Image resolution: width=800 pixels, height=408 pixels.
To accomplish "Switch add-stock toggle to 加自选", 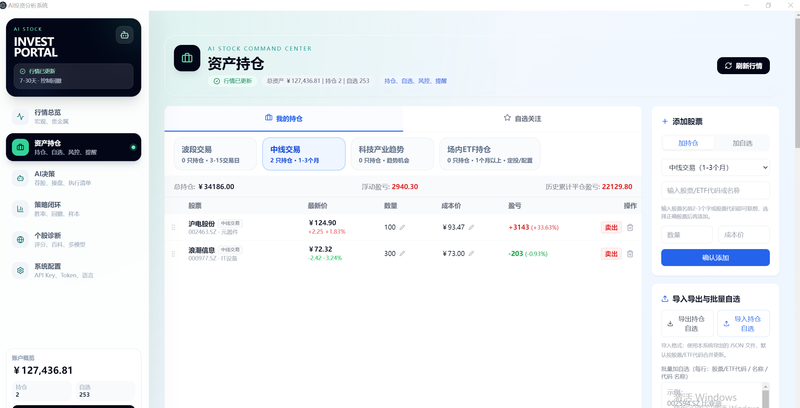I will (x=742, y=143).
